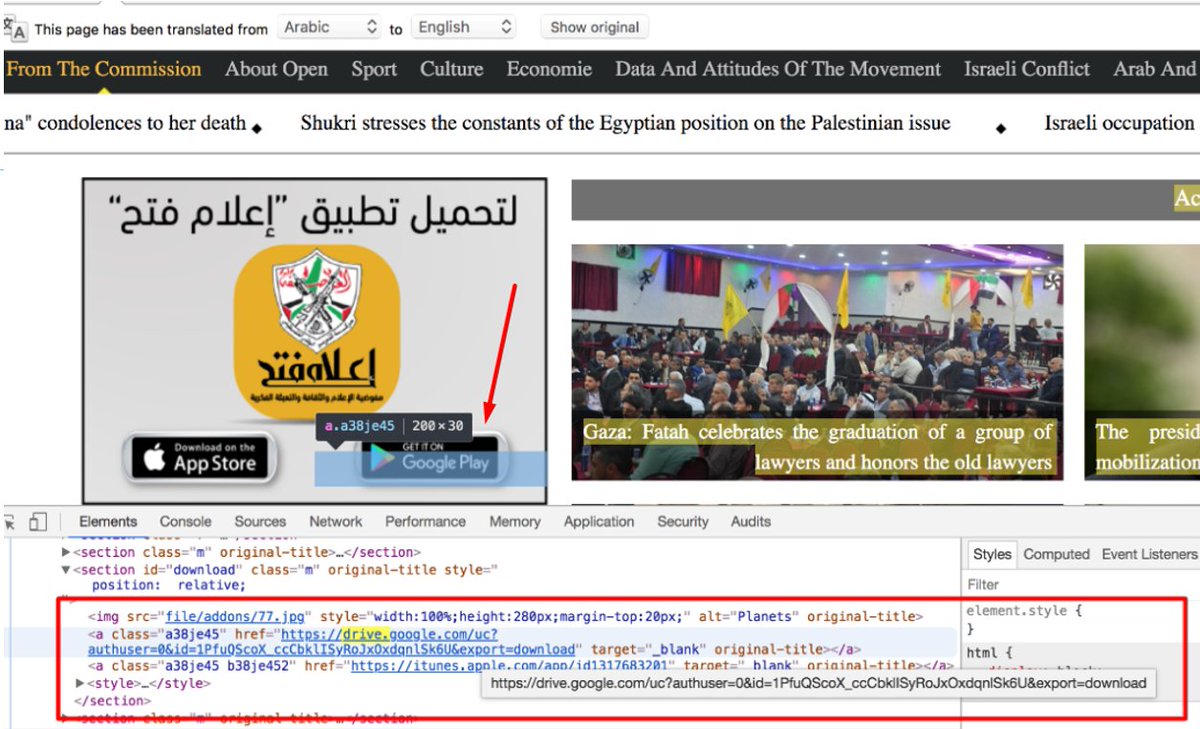
Task: Click the drive.google.com href link
Action: pyautogui.click(x=332, y=642)
